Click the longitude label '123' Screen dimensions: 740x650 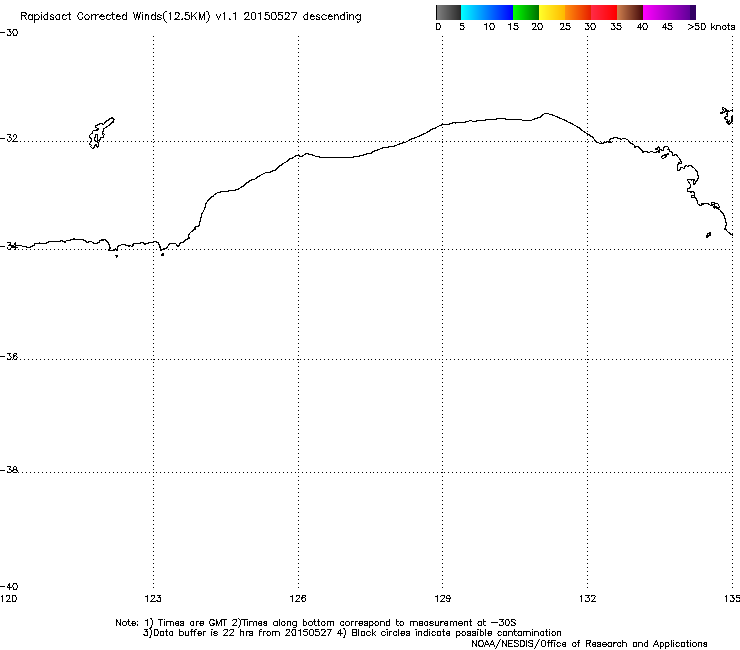coord(153,599)
